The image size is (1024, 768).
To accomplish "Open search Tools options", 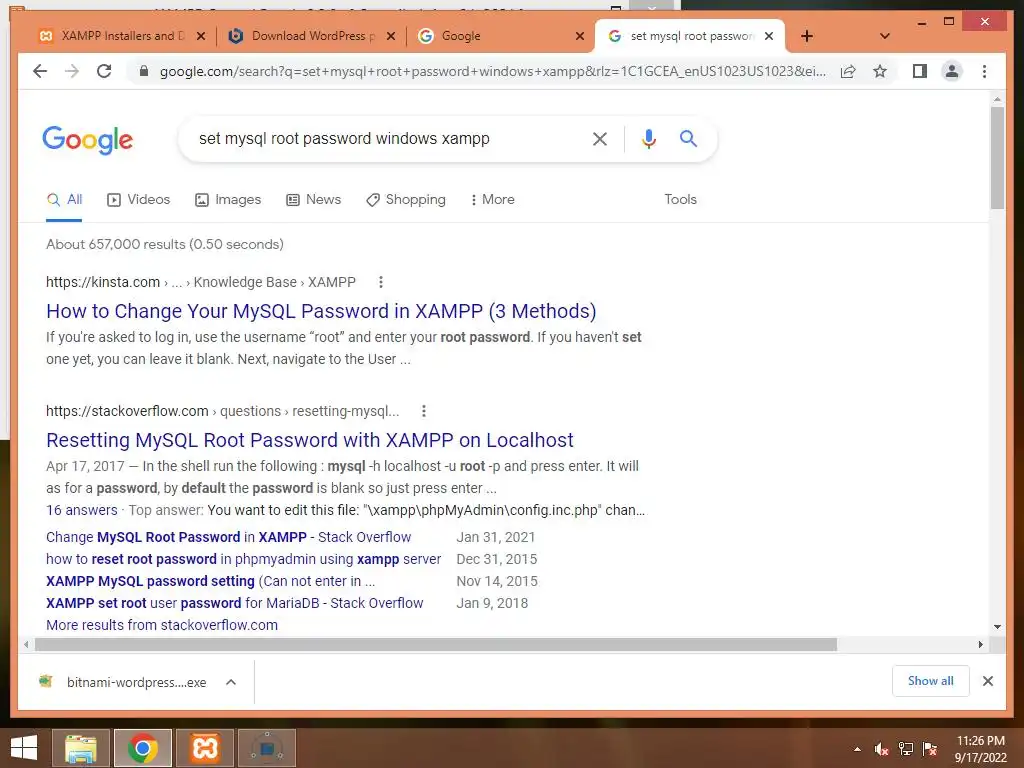I will pyautogui.click(x=680, y=199).
